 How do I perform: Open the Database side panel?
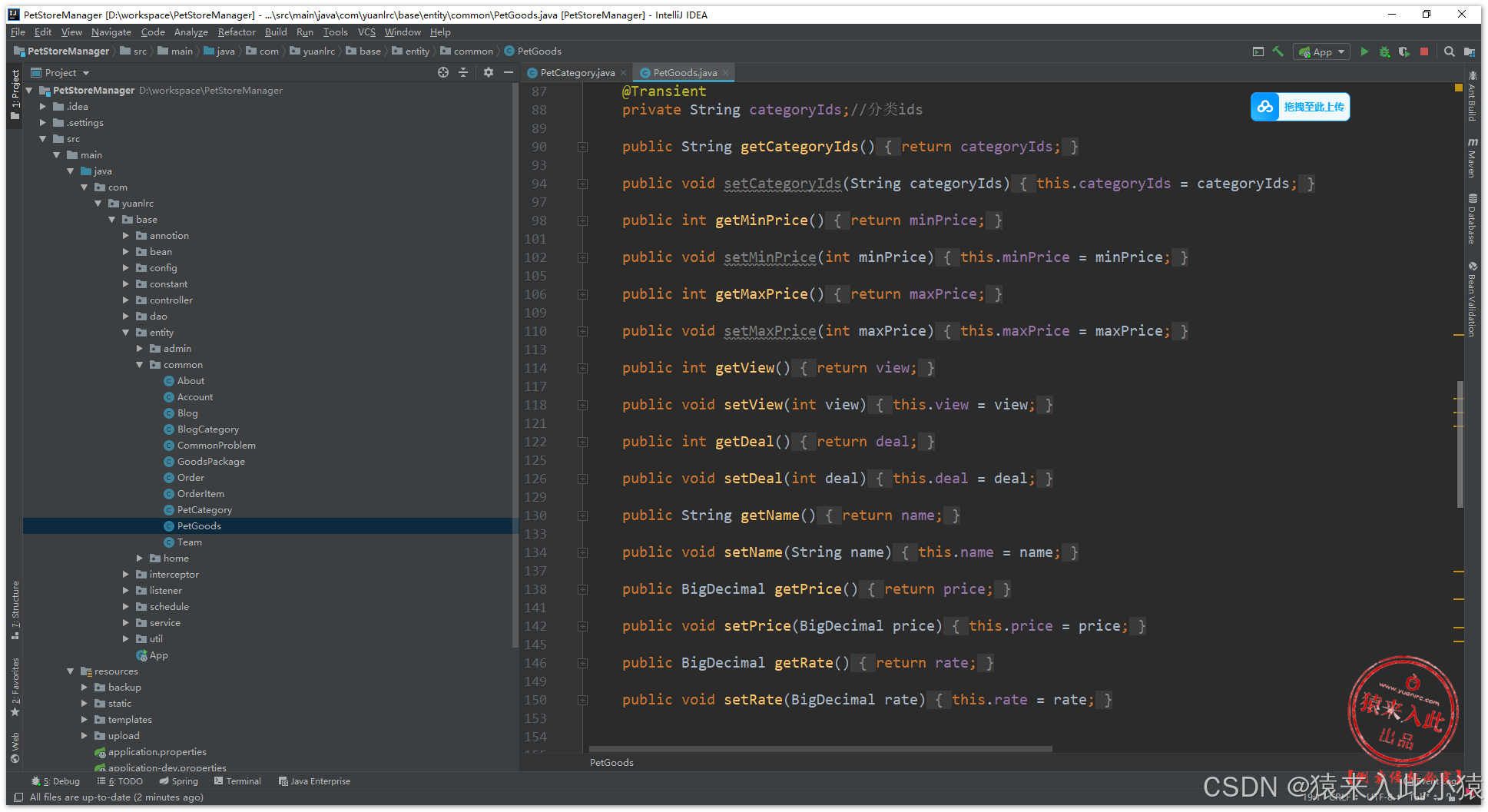[x=1472, y=219]
